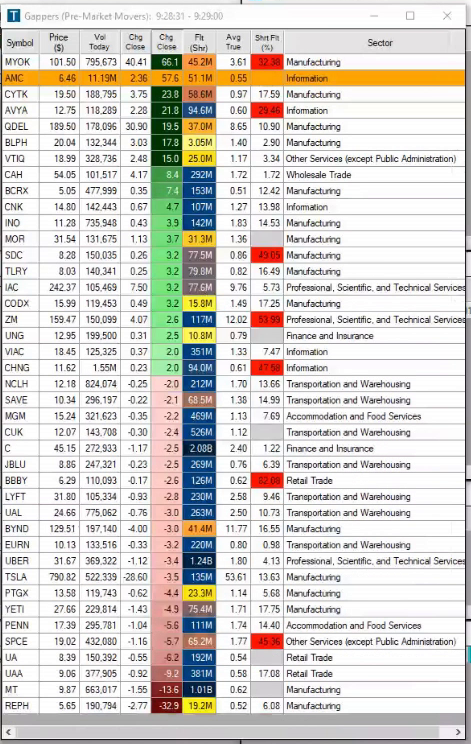
Task: Minimize the Gappers window
Action: pyautogui.click(x=374, y=16)
